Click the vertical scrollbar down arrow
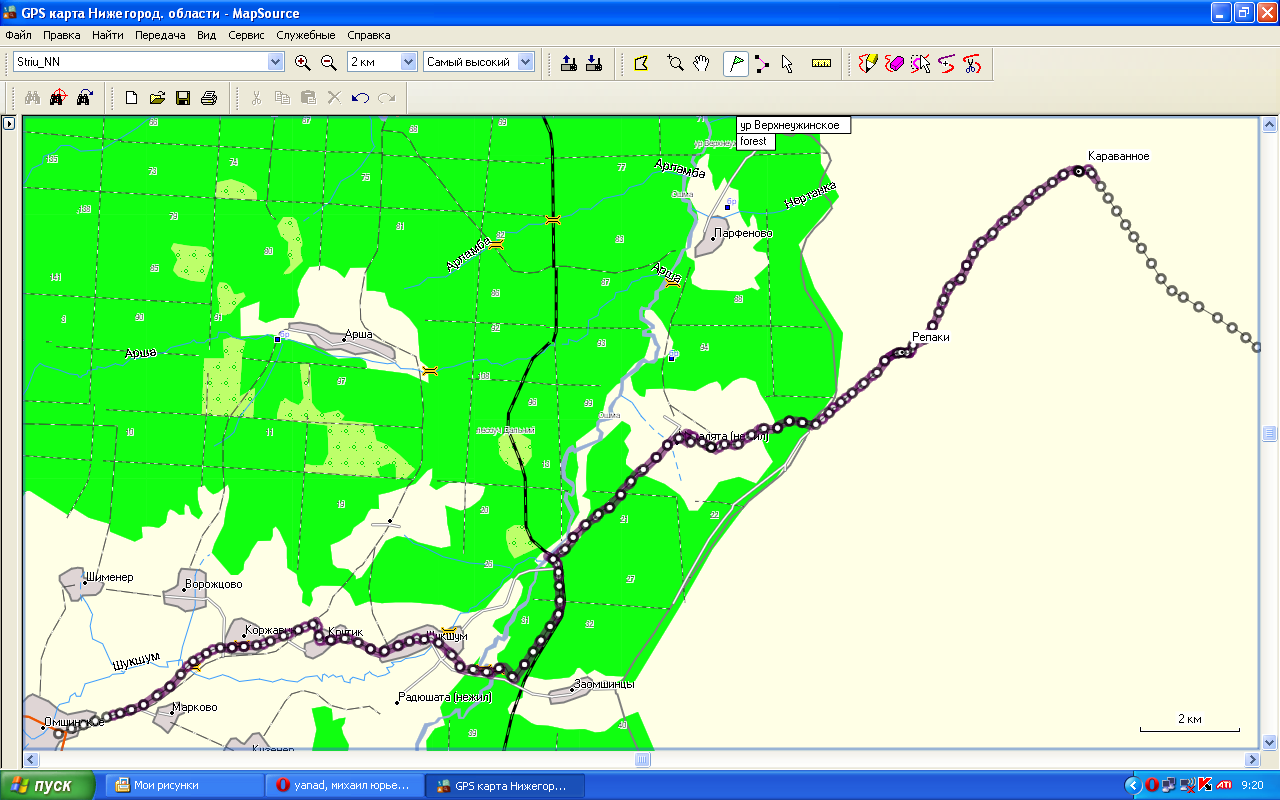 1269,743
